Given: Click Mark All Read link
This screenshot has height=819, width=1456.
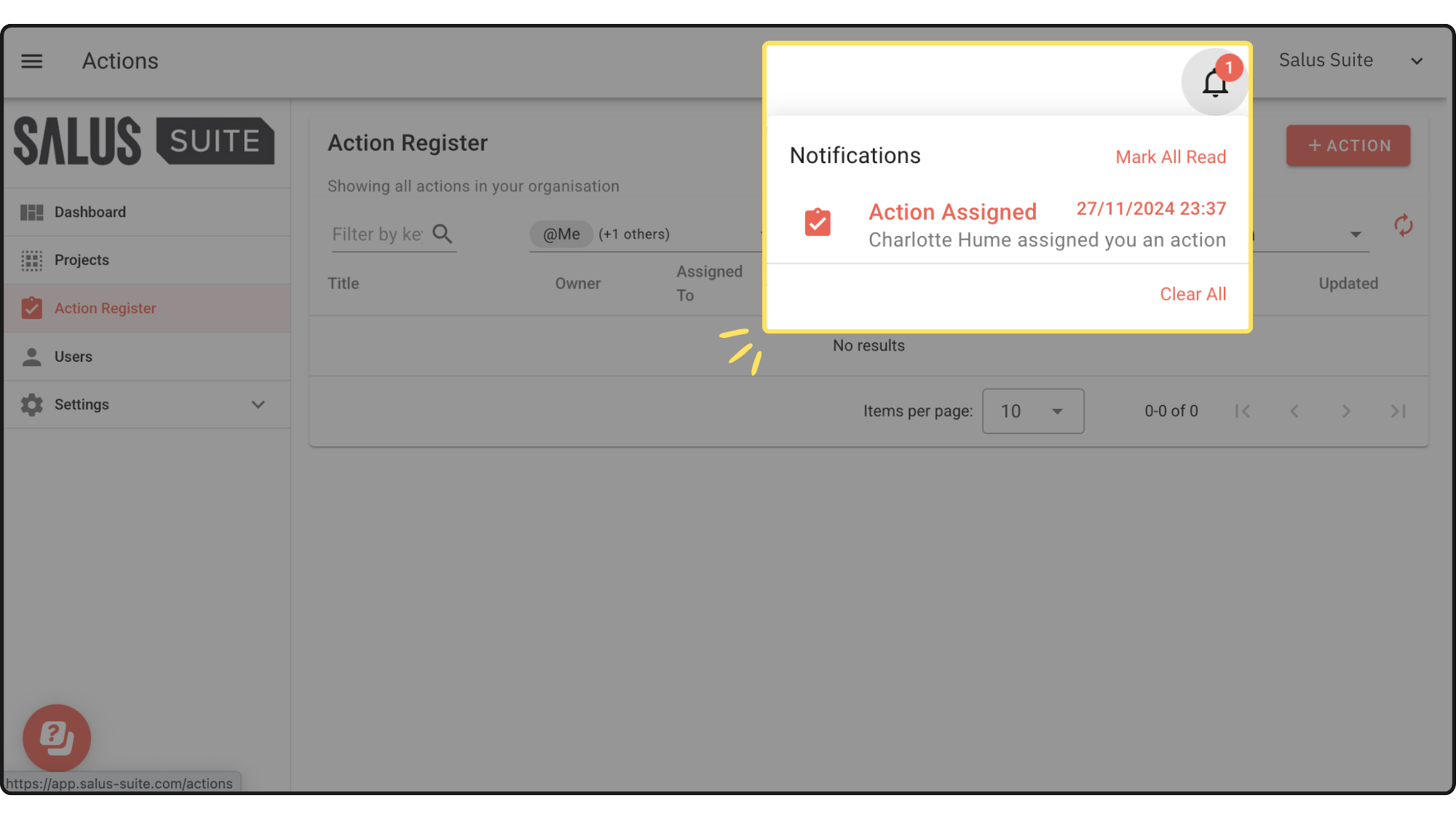Looking at the screenshot, I should tap(1171, 157).
